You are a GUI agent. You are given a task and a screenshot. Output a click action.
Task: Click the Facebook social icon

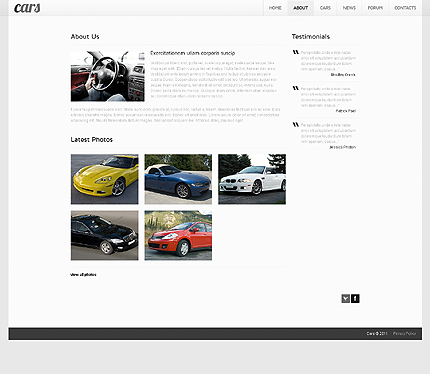point(355,298)
